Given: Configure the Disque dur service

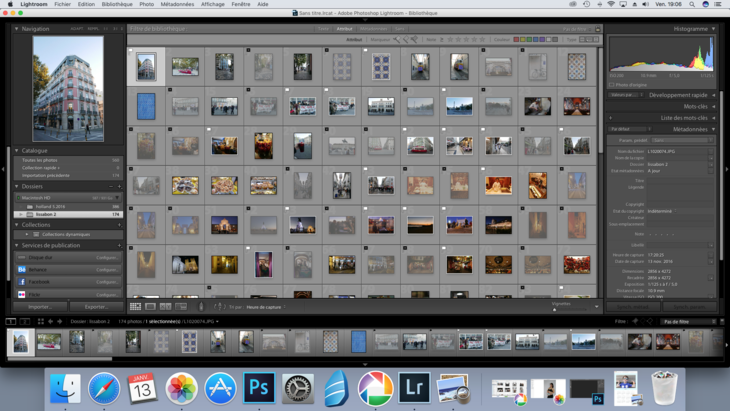Looking at the screenshot, I should 107,257.
